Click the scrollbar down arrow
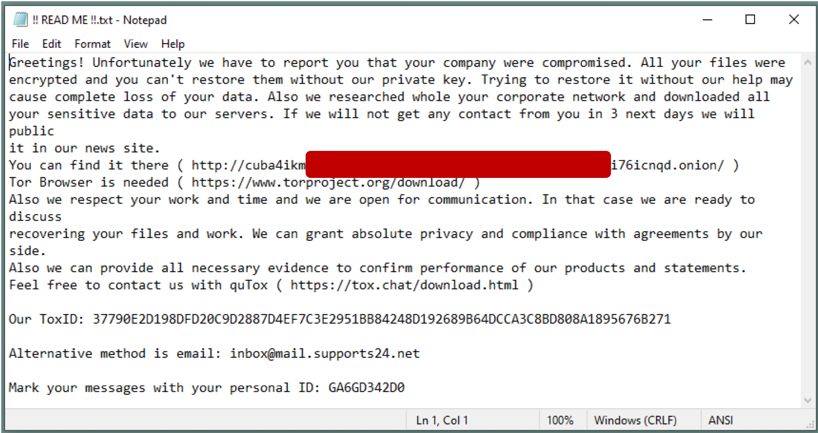 806,399
